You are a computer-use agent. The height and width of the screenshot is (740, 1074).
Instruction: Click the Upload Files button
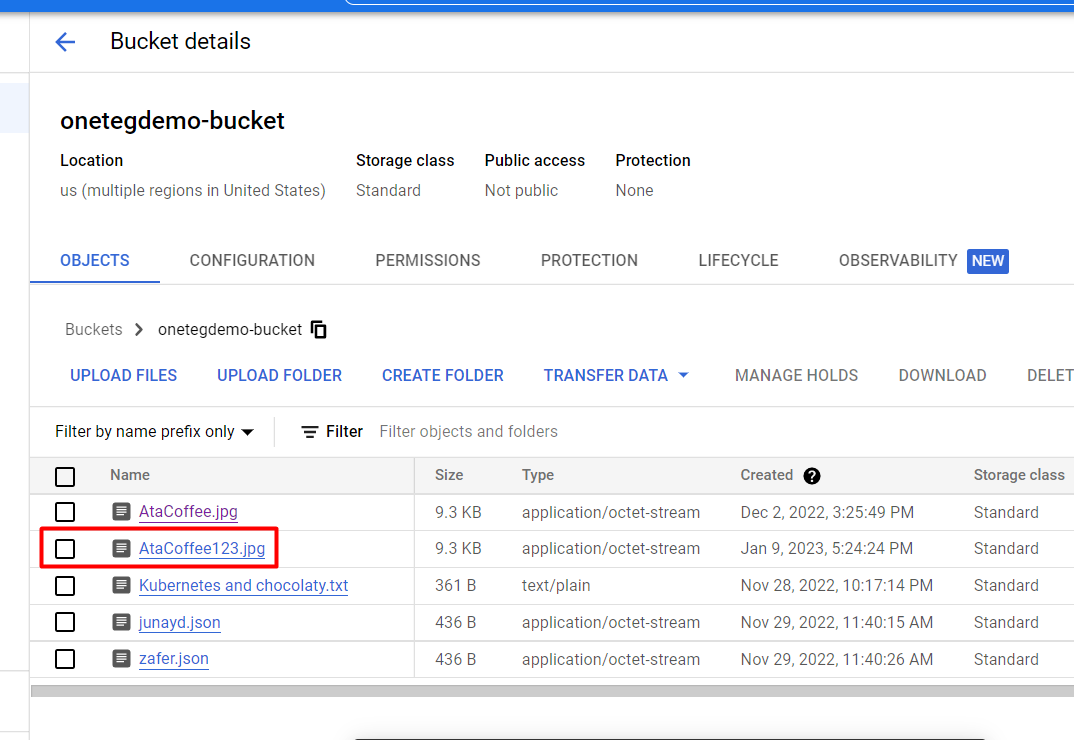pos(123,375)
